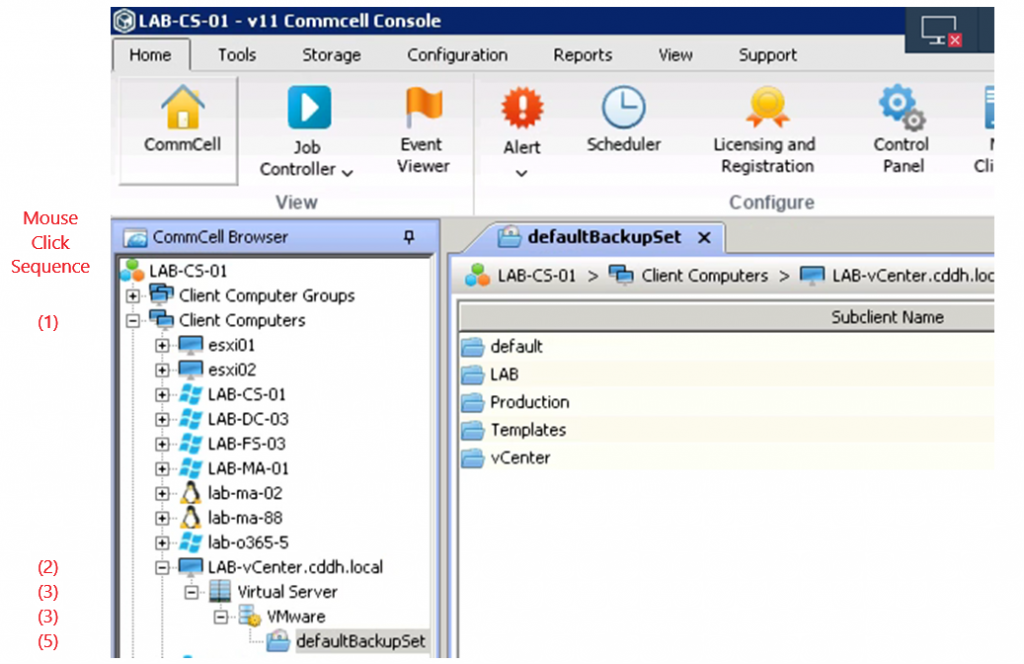
Task: Click the defaultBackupSet icon in tree
Action: (278, 641)
